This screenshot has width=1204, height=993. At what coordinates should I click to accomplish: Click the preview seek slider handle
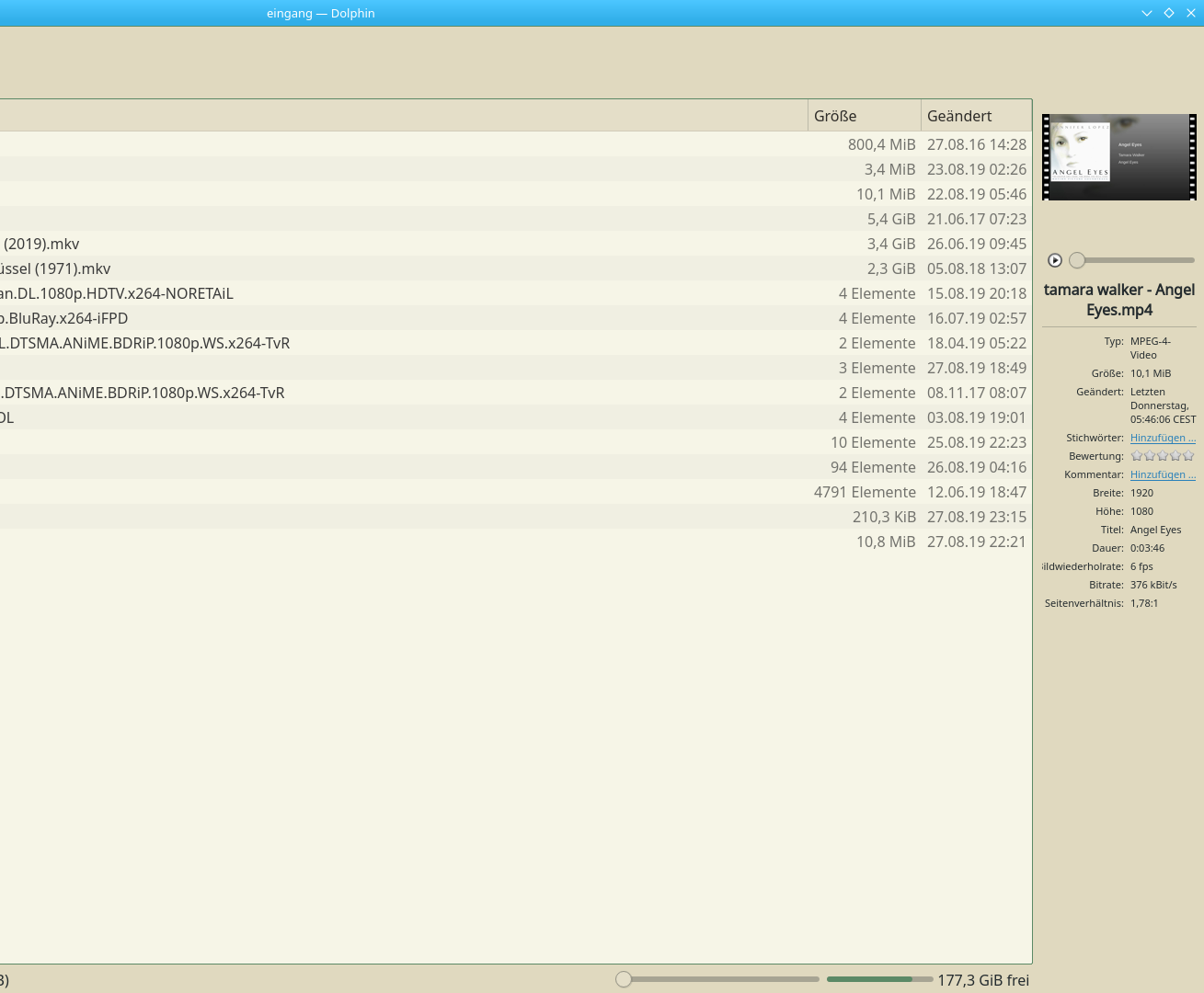1077,260
